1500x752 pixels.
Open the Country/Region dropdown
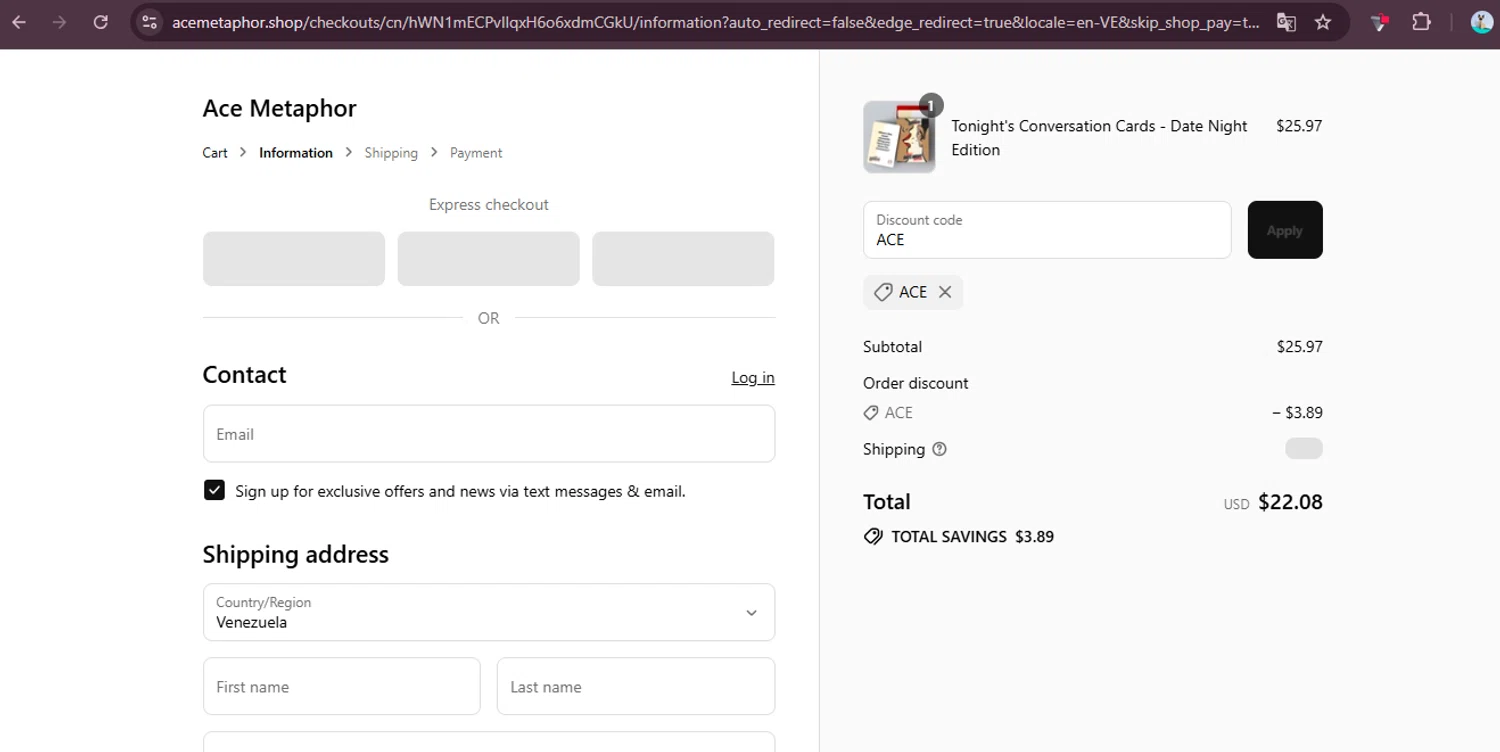pos(489,612)
